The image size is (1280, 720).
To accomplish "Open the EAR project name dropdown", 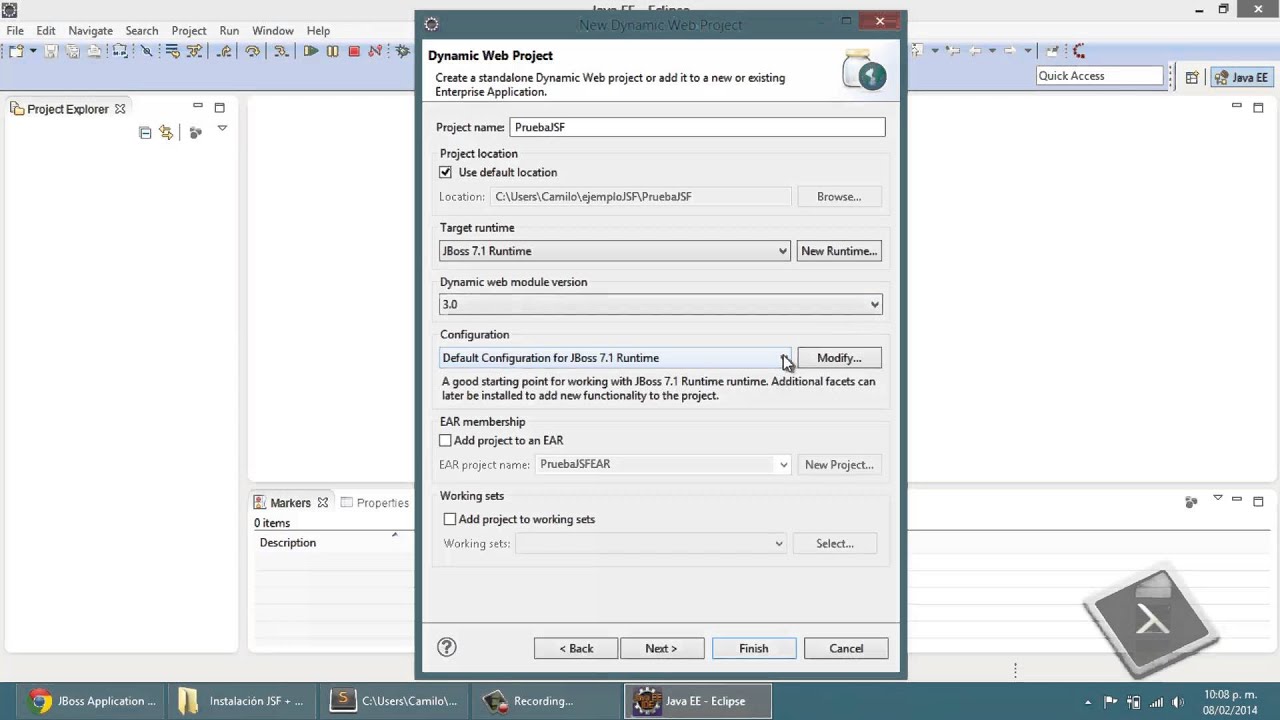I will (x=783, y=465).
